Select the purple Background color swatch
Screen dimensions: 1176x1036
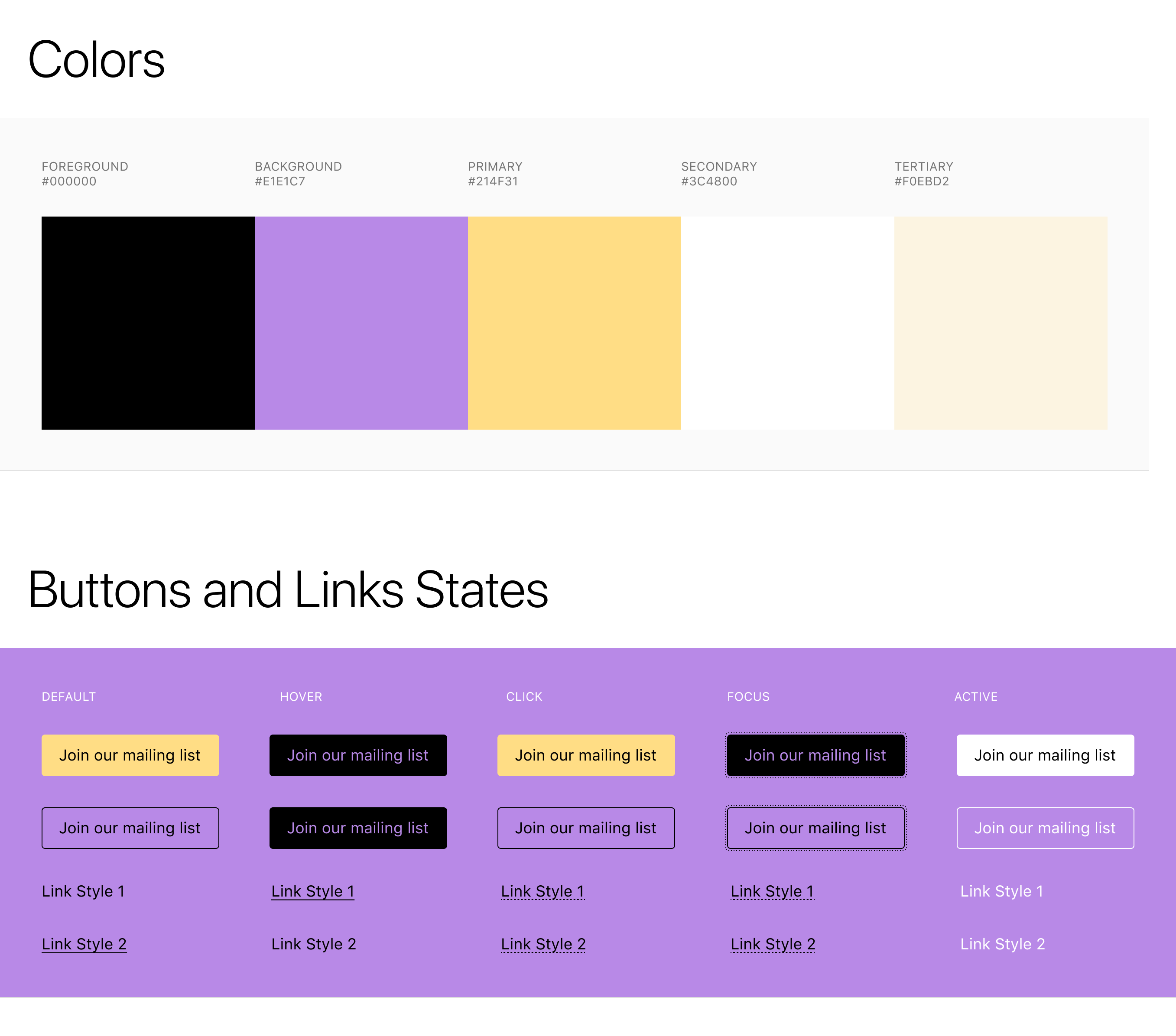[x=361, y=322]
